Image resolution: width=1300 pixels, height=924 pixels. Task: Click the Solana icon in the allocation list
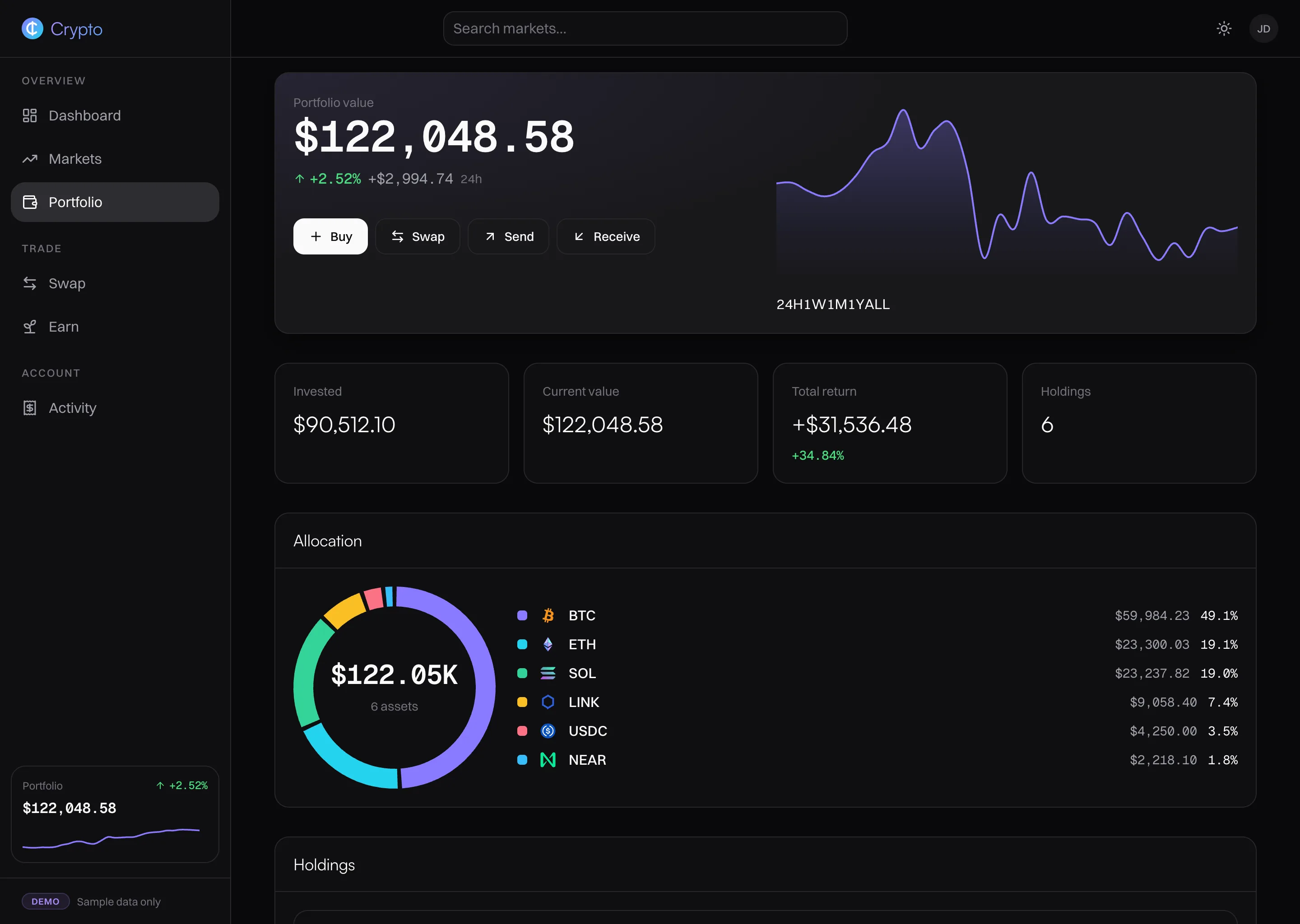548,673
